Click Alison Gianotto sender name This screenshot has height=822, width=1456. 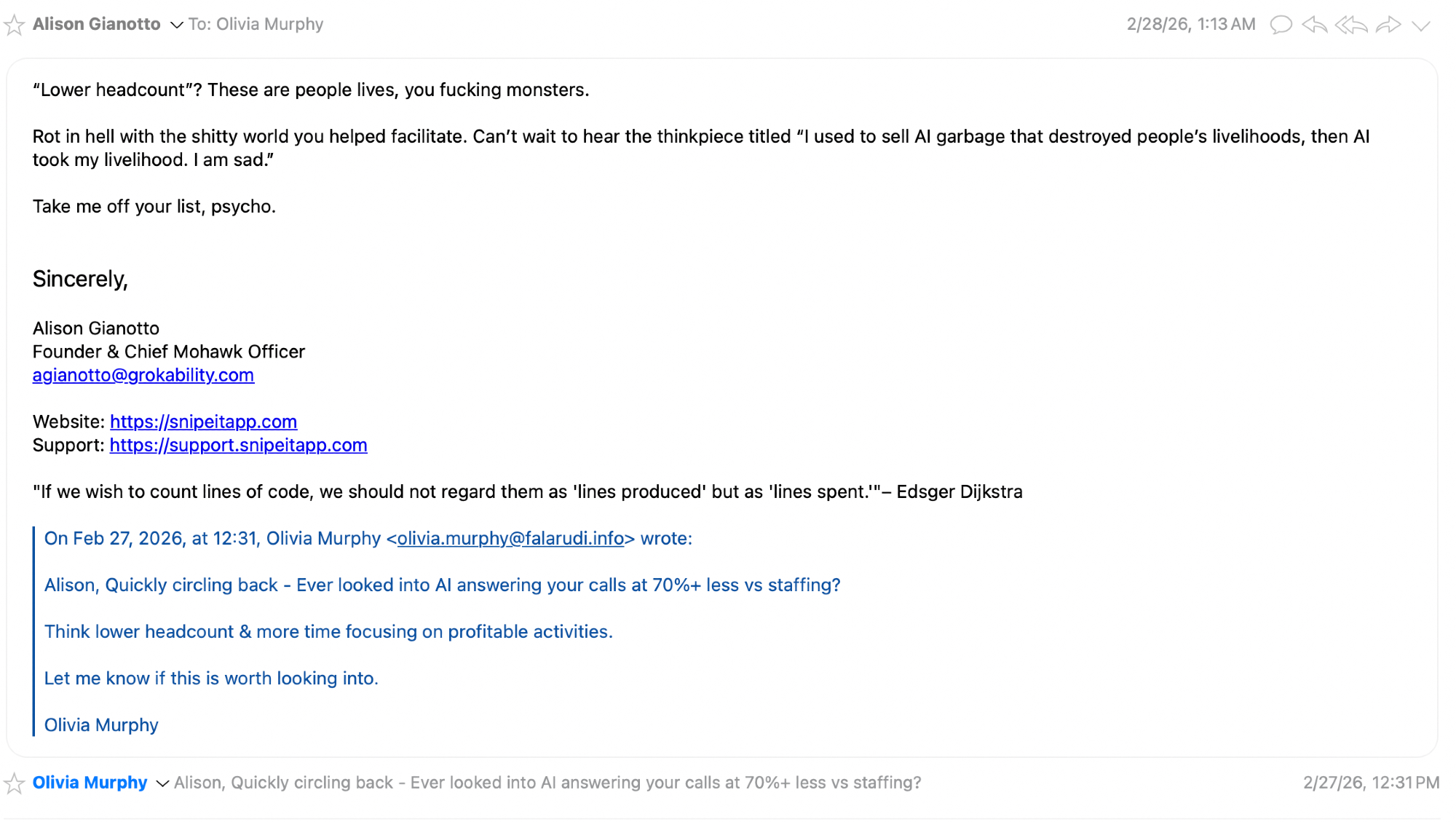click(96, 24)
